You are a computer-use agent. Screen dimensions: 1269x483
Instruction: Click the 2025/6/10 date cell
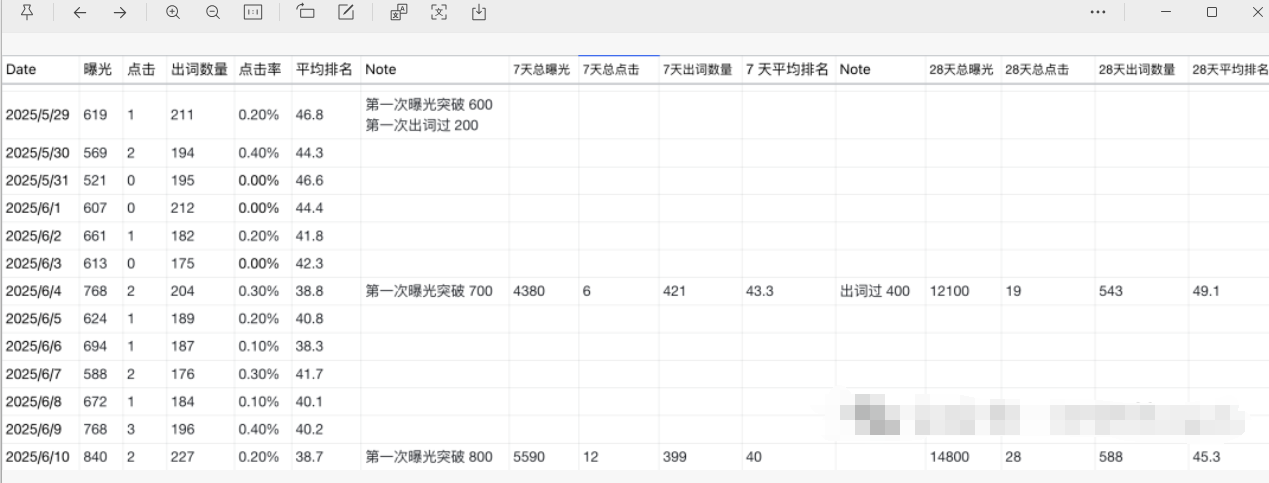pyautogui.click(x=38, y=457)
